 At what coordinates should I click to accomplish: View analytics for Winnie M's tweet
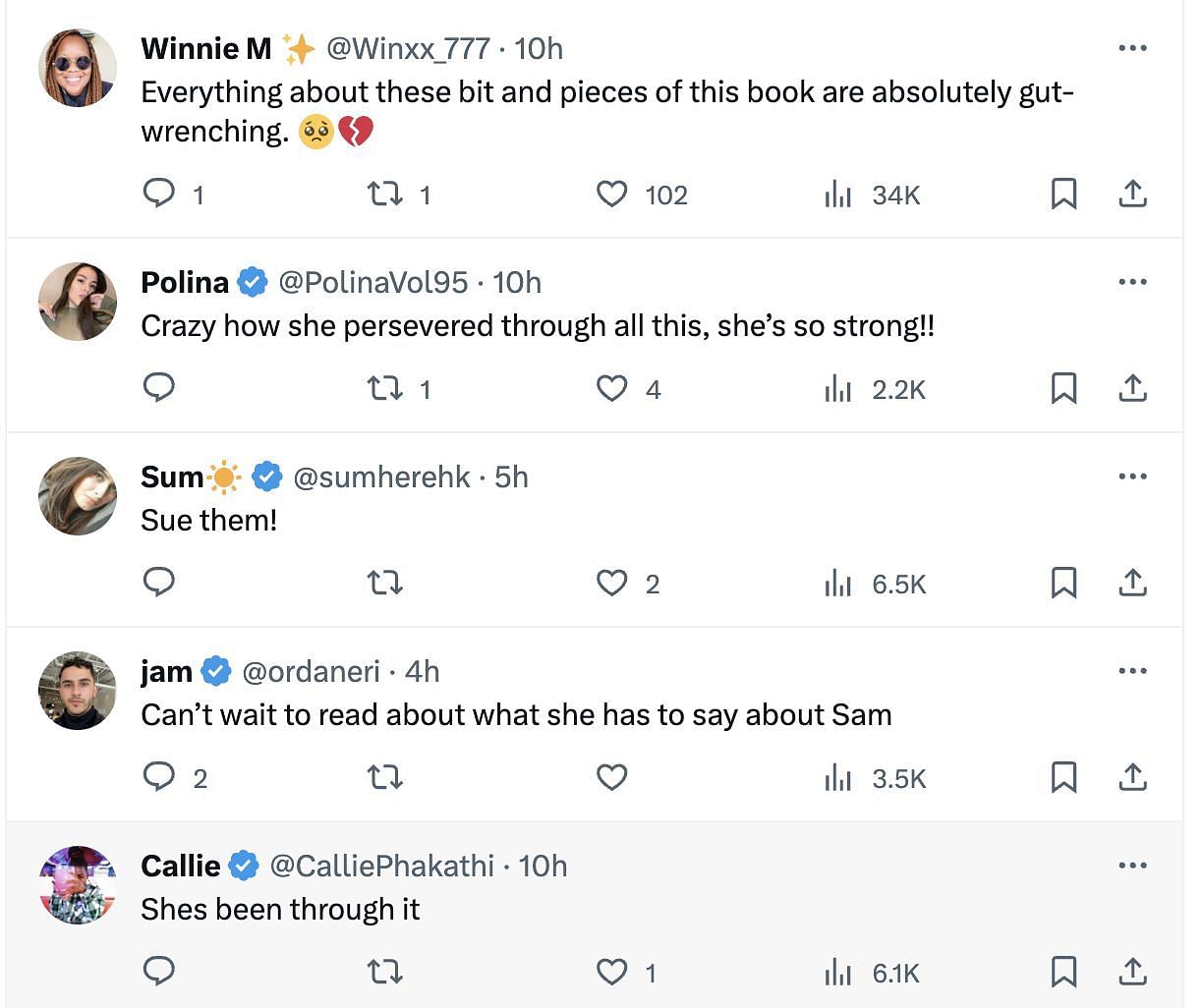(x=872, y=195)
